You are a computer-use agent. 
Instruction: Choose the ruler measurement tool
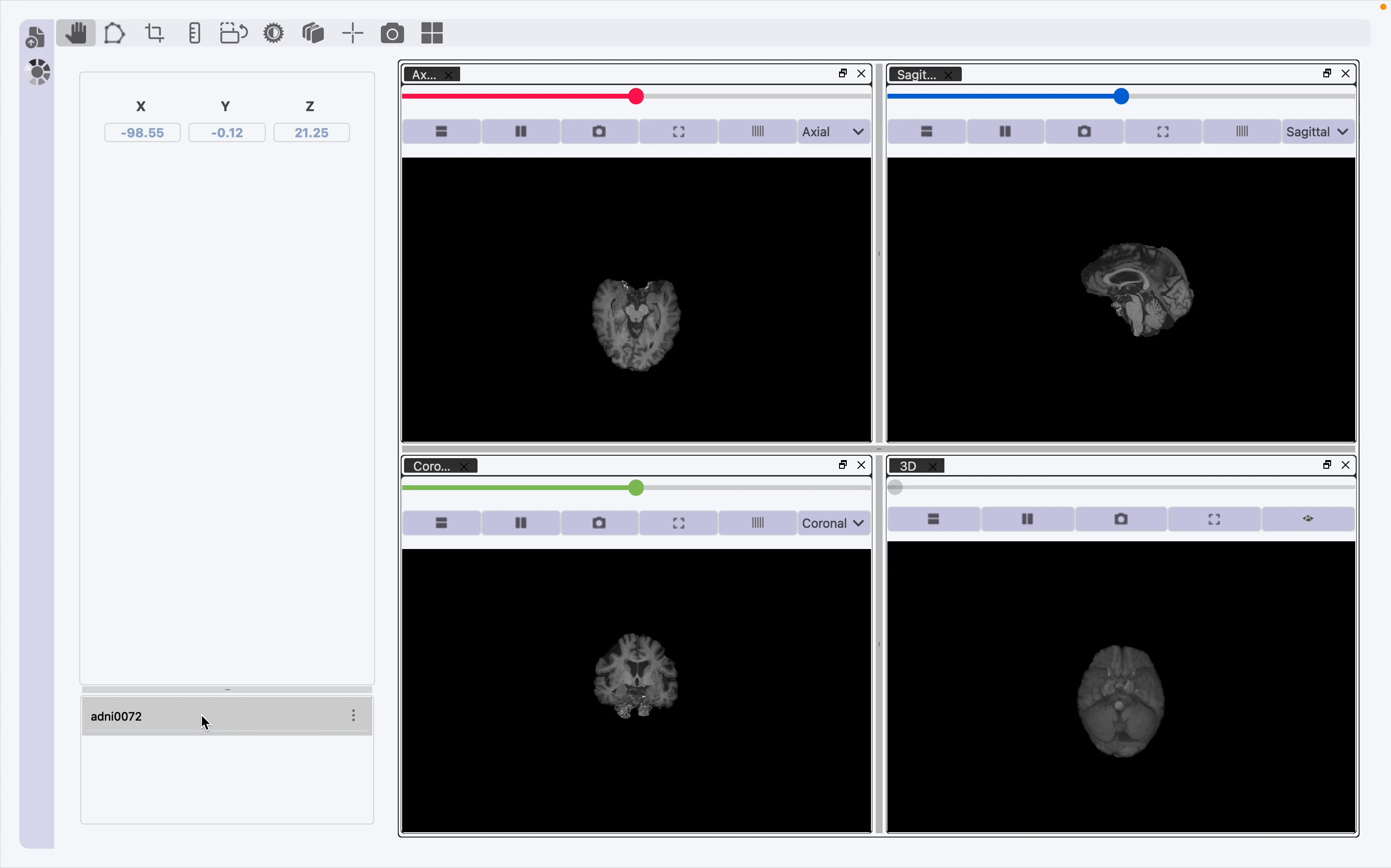[195, 33]
